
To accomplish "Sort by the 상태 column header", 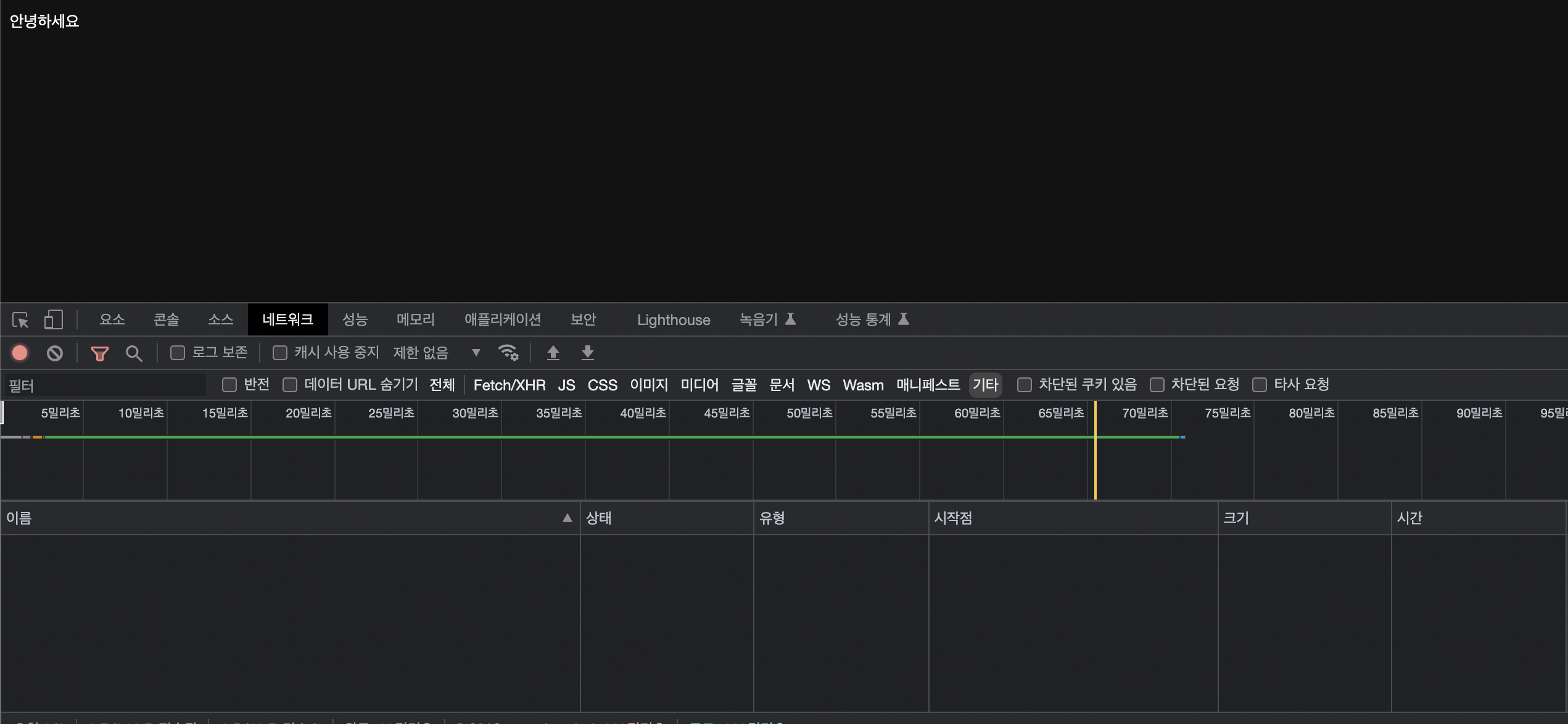I will pos(667,518).
